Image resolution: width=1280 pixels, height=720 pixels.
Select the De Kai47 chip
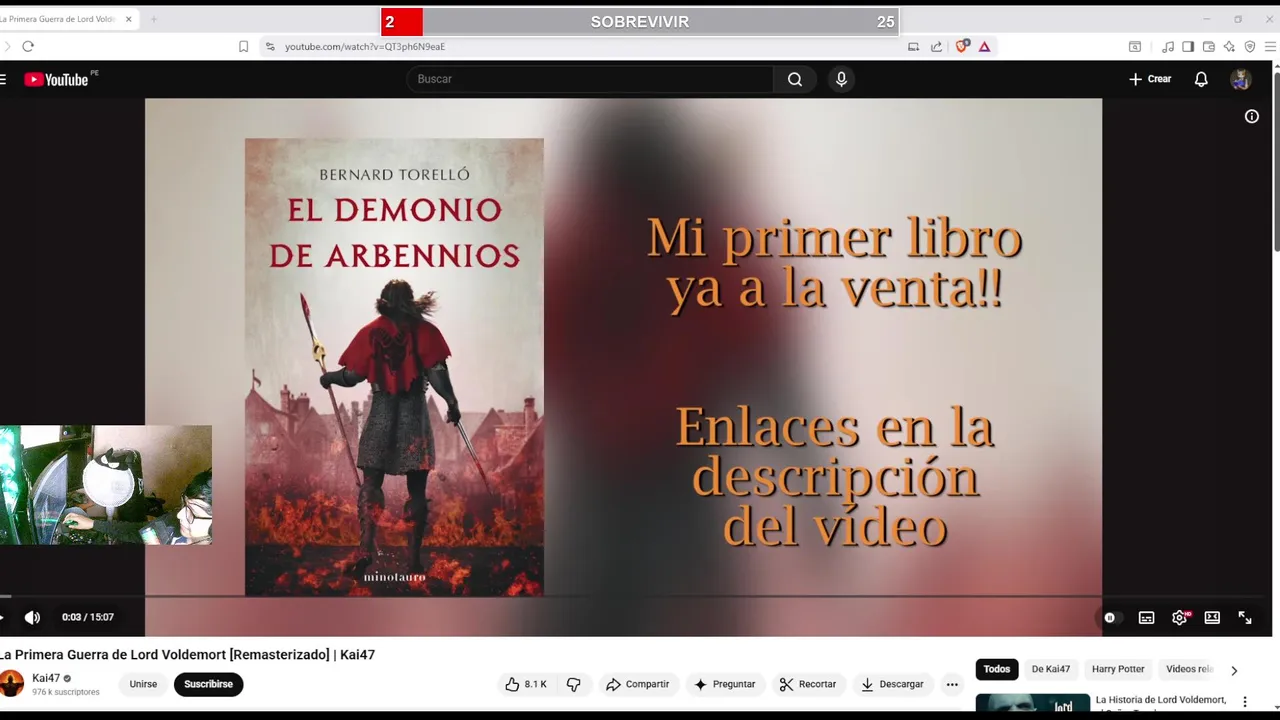coord(1051,669)
